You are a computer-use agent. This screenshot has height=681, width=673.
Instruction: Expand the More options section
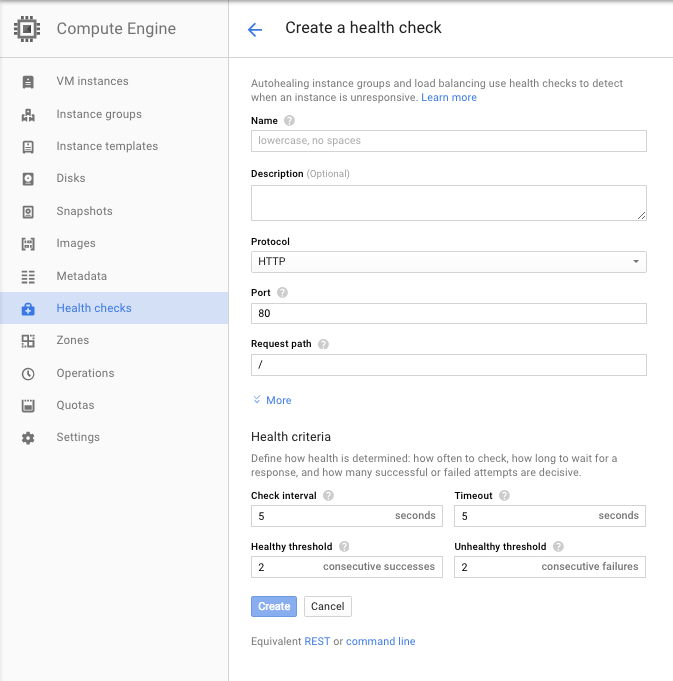click(x=272, y=400)
